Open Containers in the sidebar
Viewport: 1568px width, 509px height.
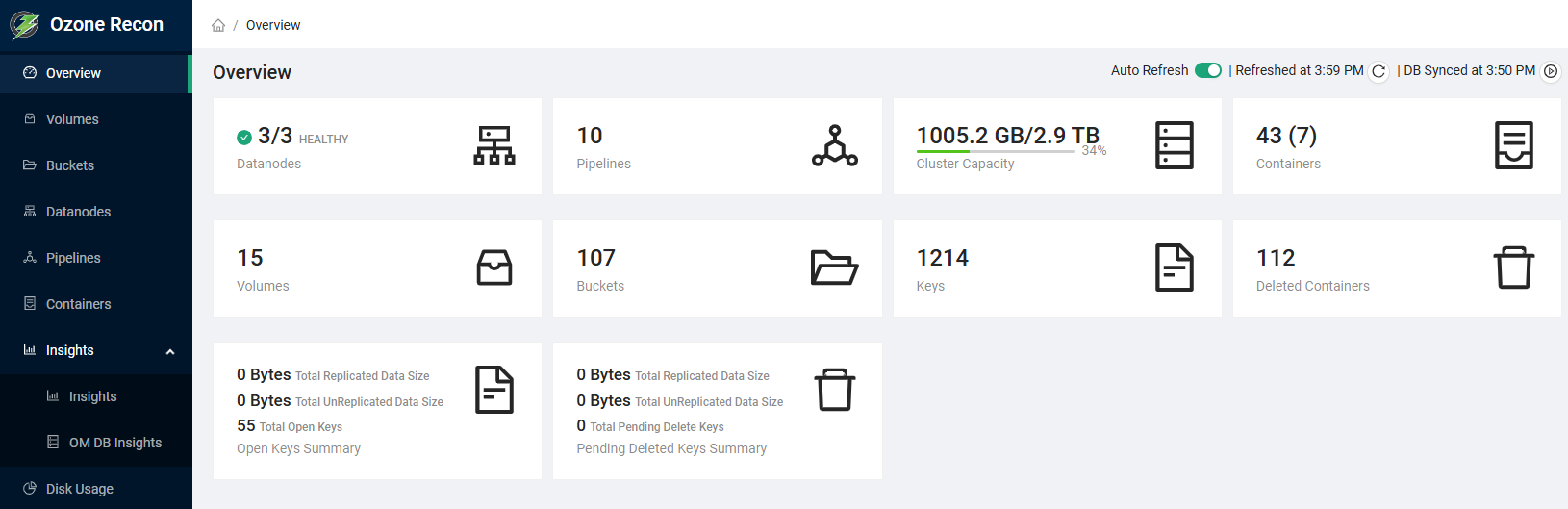[96, 304]
